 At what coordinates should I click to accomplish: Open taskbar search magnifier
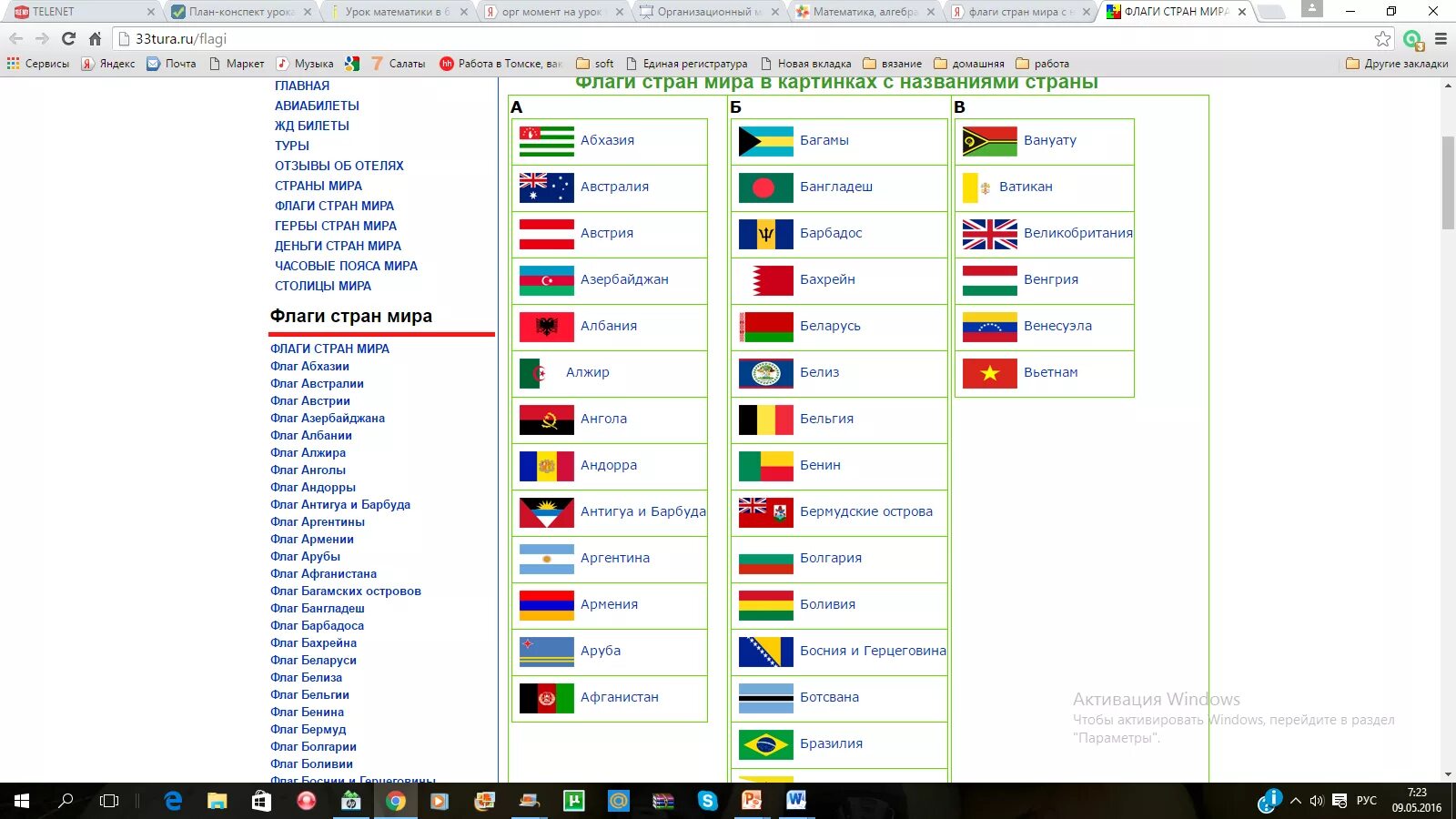[66, 801]
